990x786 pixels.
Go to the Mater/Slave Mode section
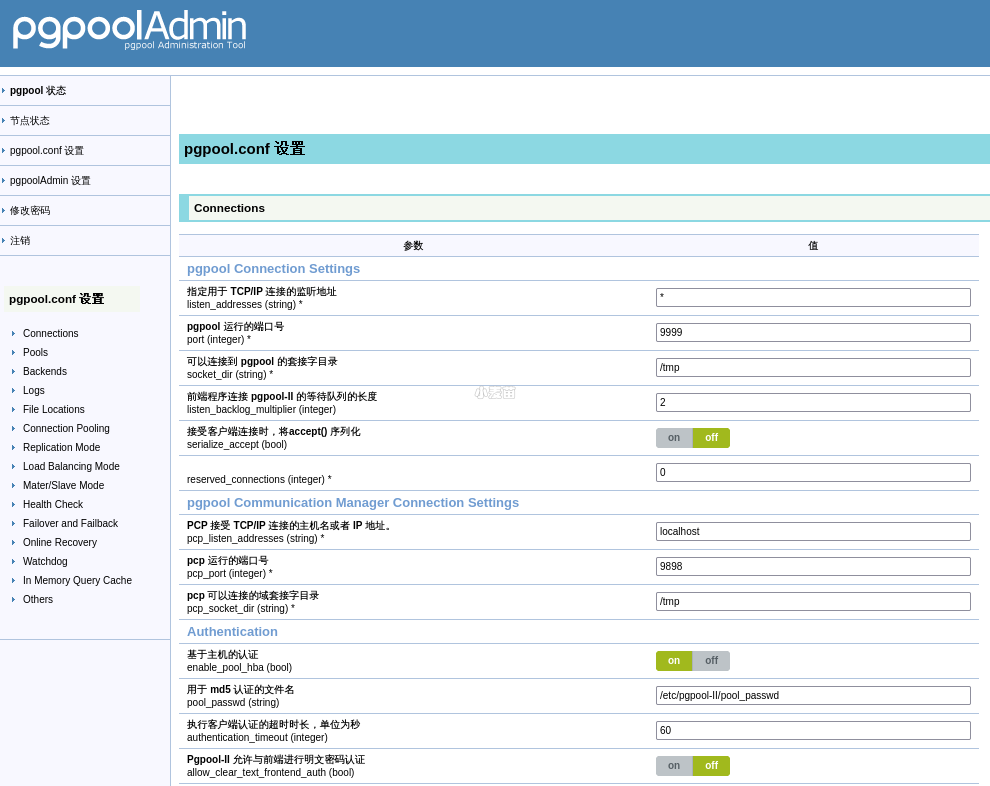coord(64,485)
